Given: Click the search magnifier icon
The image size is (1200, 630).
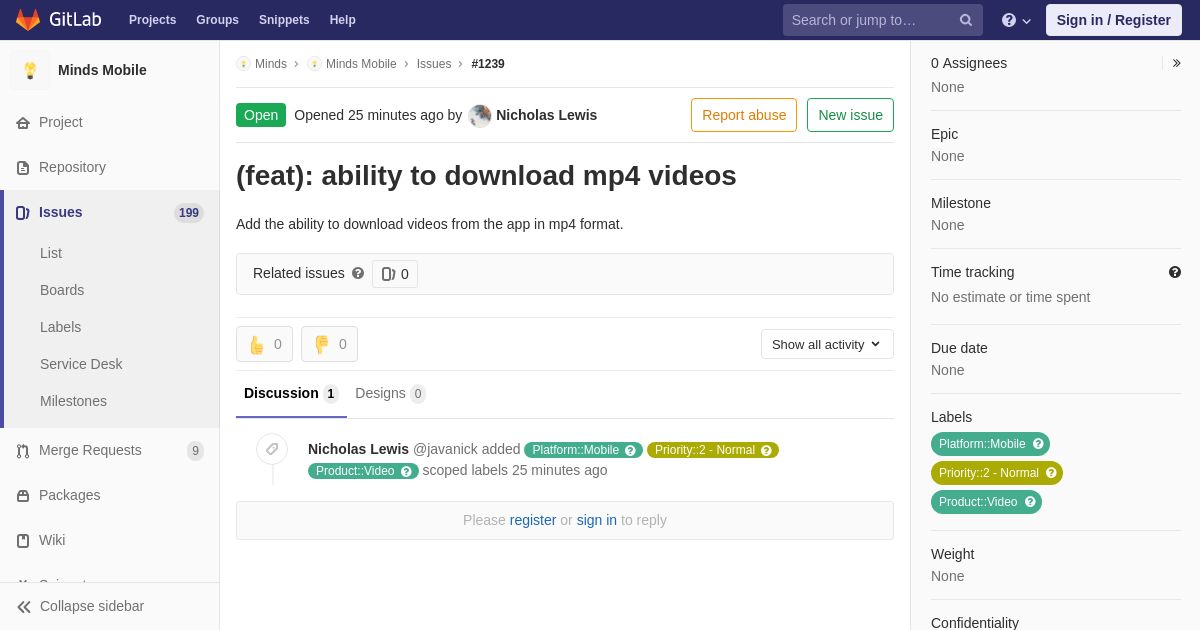Looking at the screenshot, I should click(966, 20).
